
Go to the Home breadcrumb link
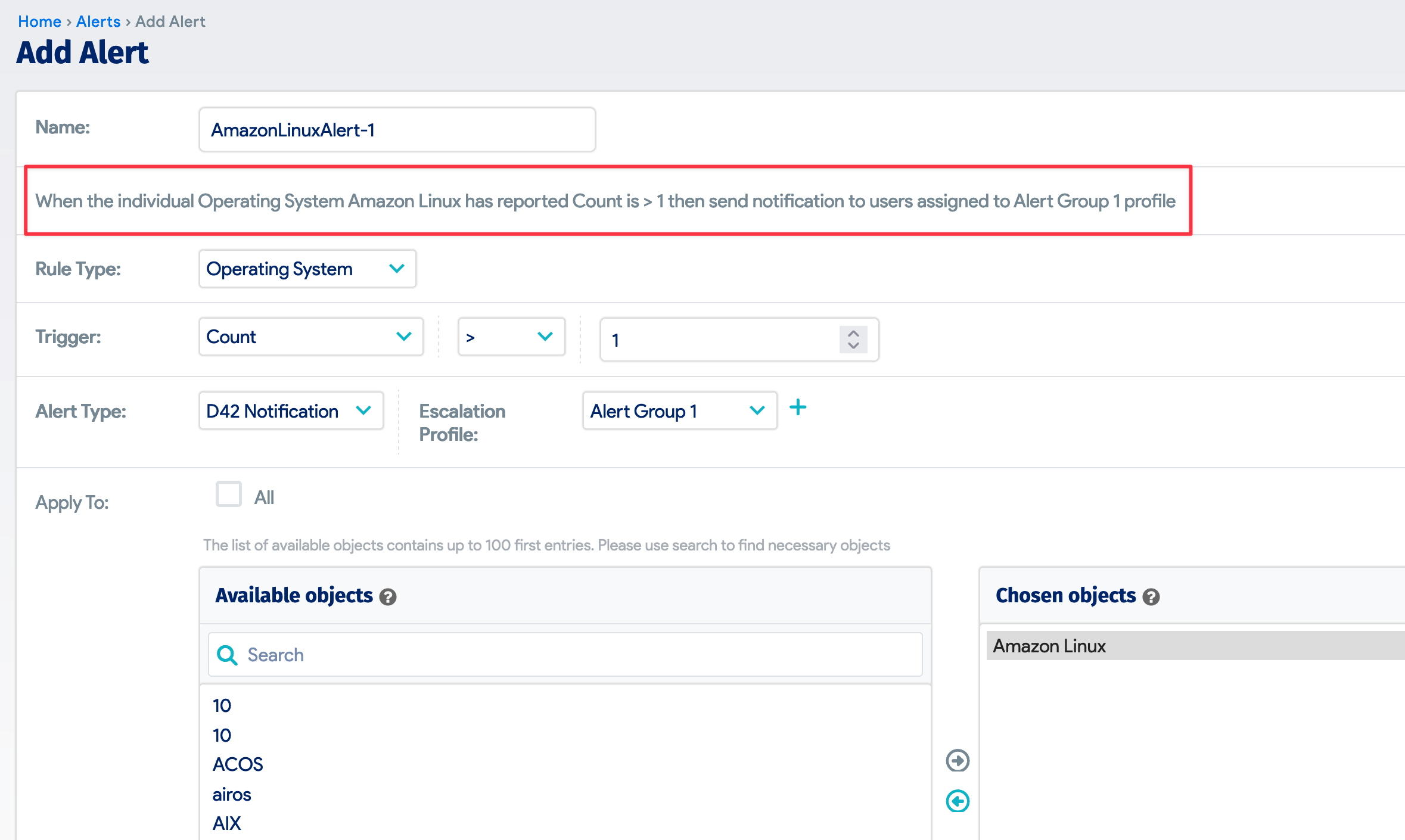pyautogui.click(x=39, y=21)
